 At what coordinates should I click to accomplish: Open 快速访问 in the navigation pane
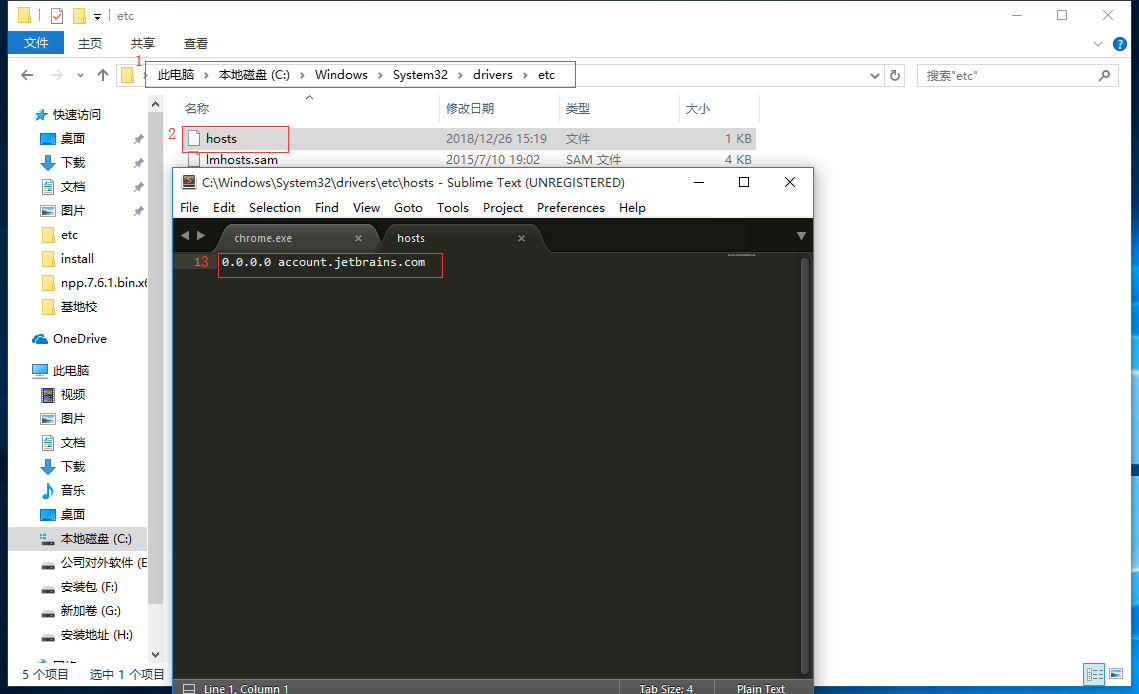point(76,115)
